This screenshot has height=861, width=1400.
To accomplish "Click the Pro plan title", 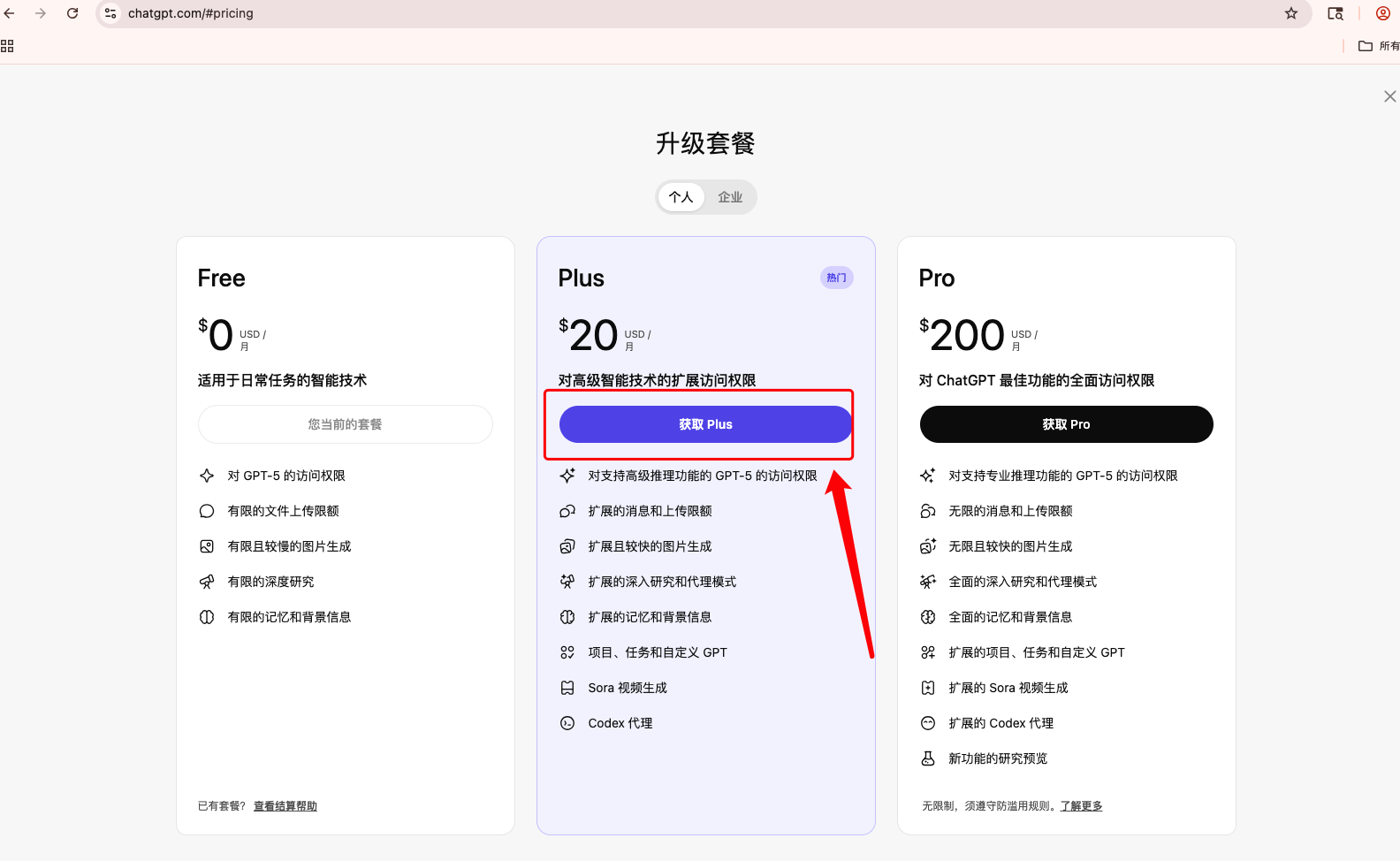I will click(x=937, y=278).
